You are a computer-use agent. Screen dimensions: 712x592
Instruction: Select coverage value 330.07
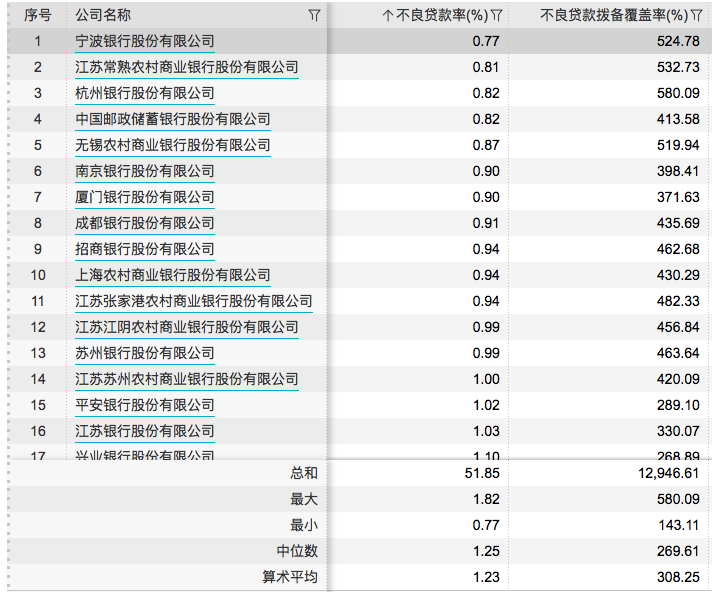coord(678,431)
